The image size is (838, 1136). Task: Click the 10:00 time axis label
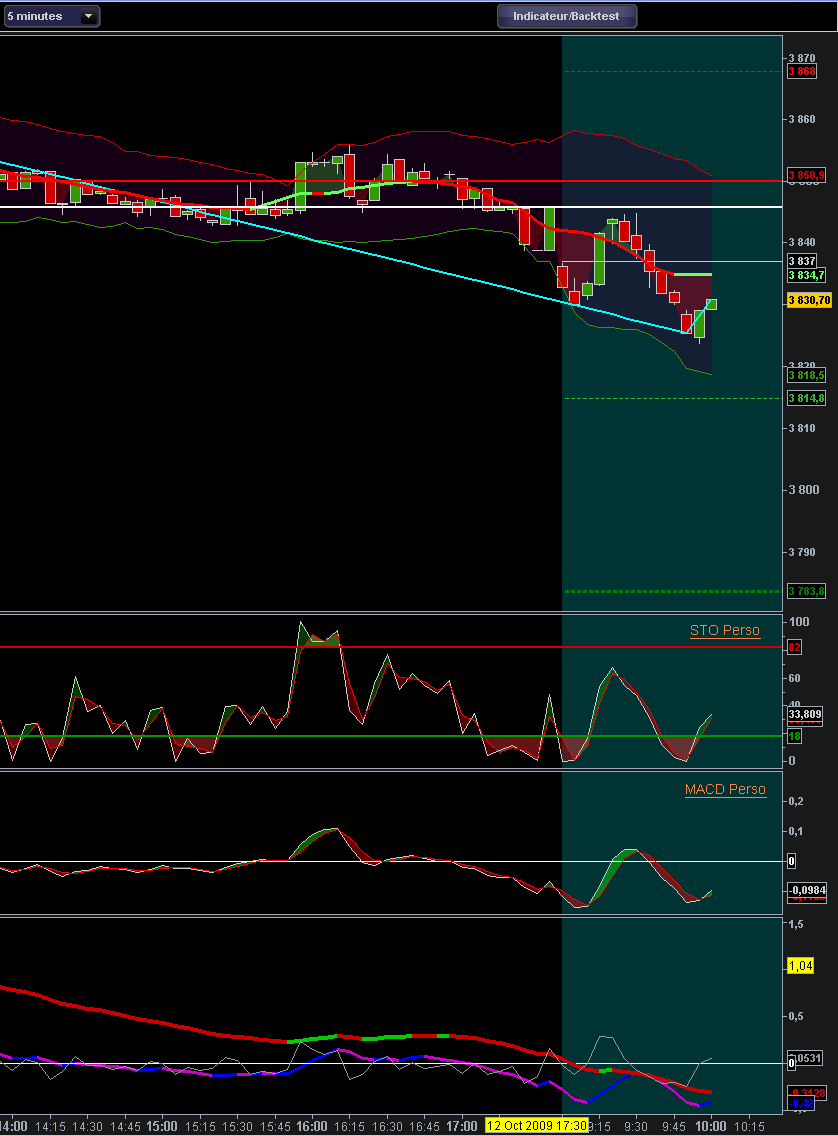pos(711,1127)
